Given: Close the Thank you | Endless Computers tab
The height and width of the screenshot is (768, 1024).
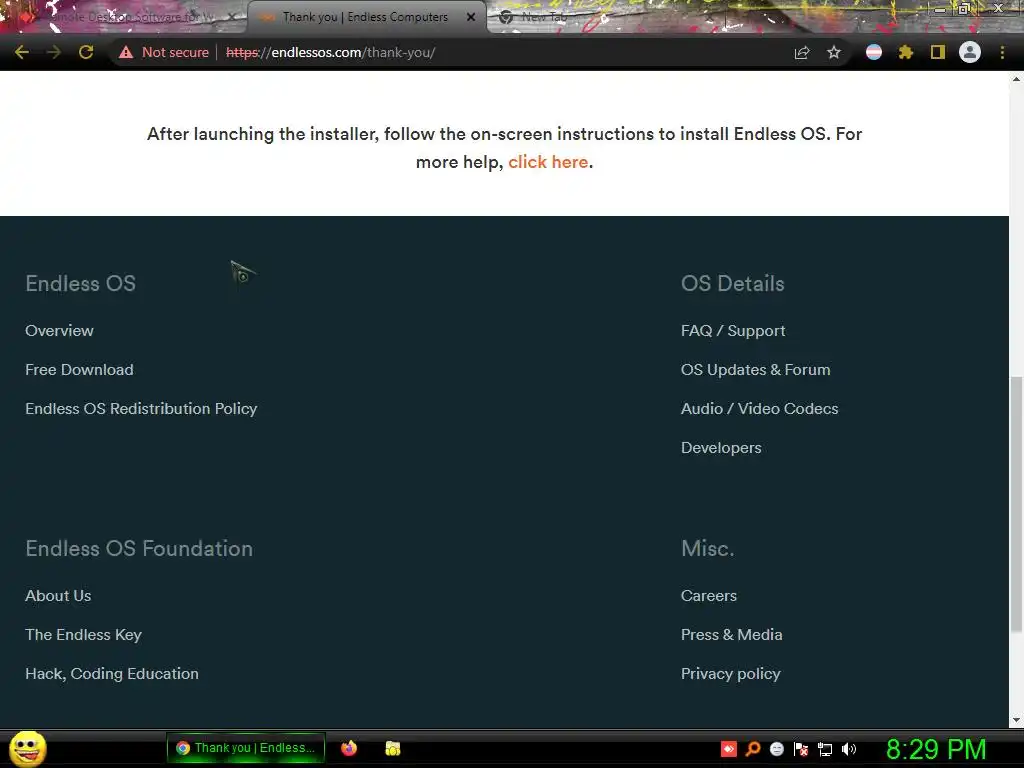Looking at the screenshot, I should point(471,17).
